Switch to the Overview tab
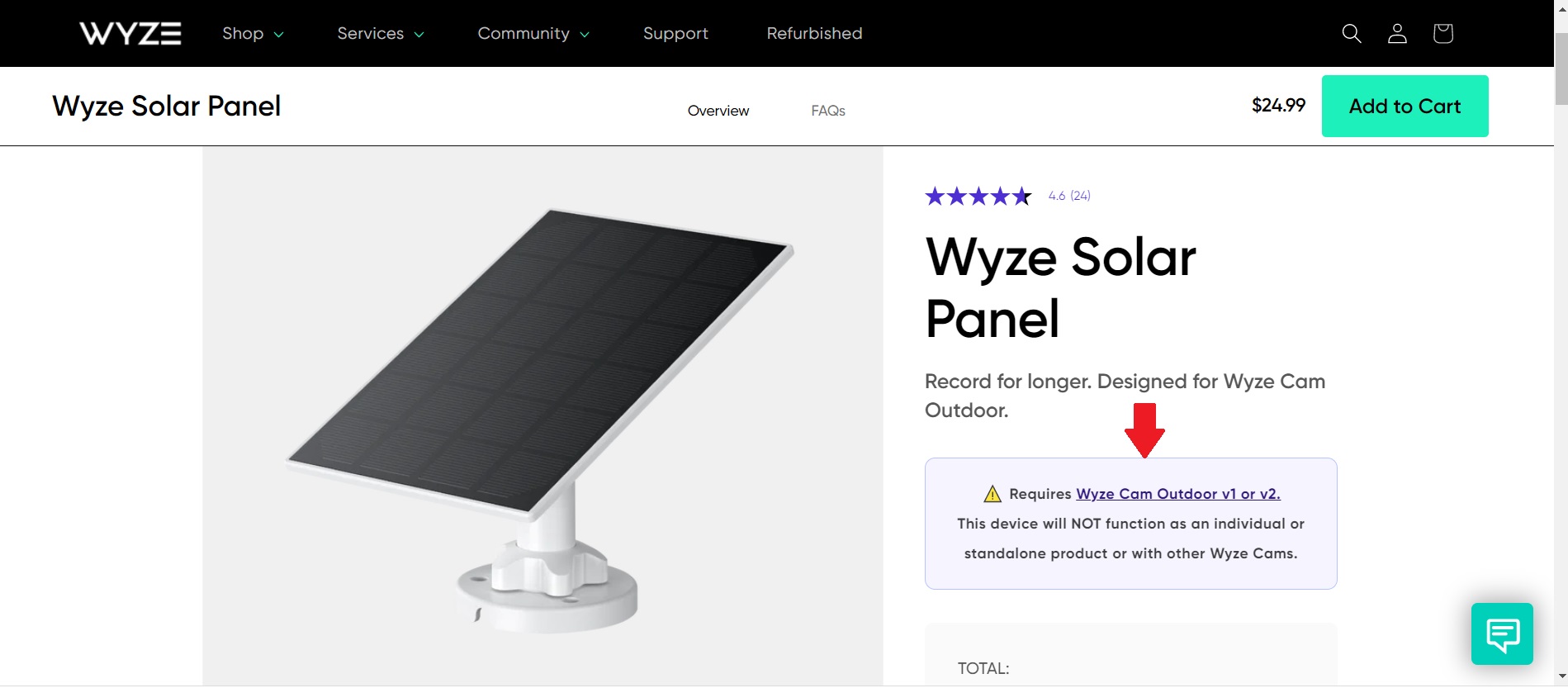 pos(718,111)
